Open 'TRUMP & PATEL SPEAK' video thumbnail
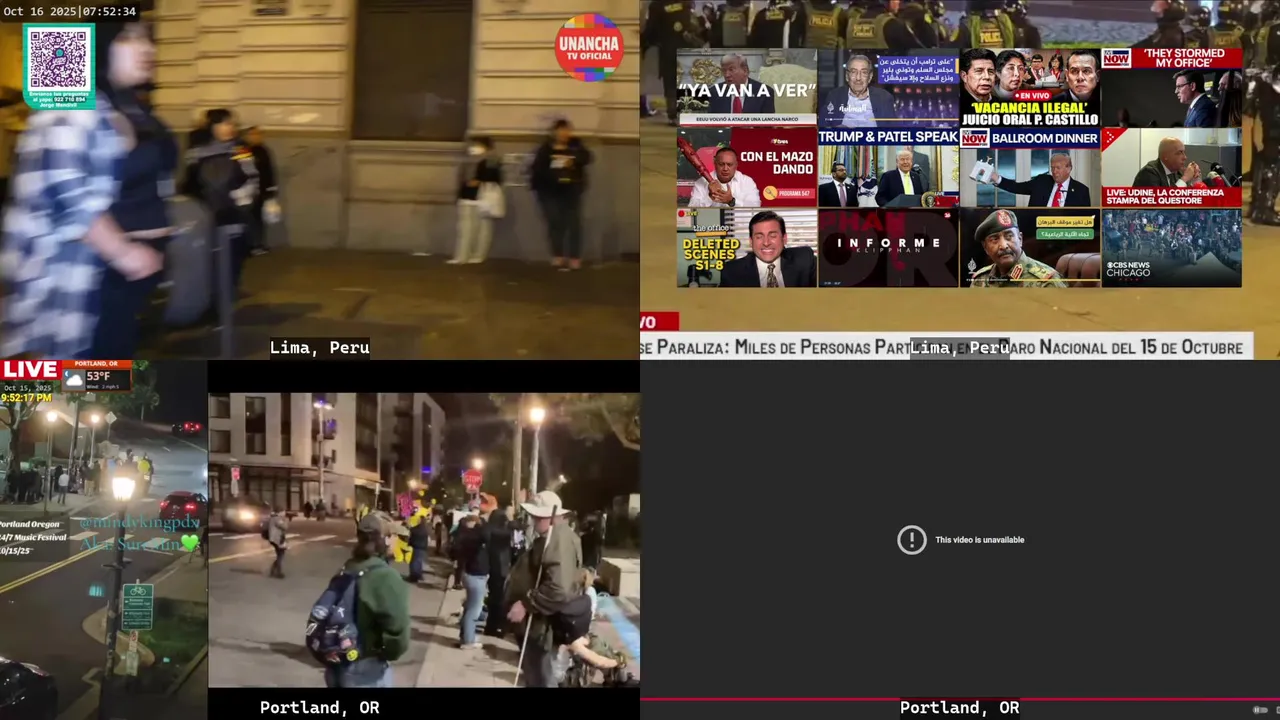Viewport: 1280px width, 720px height. (x=888, y=167)
